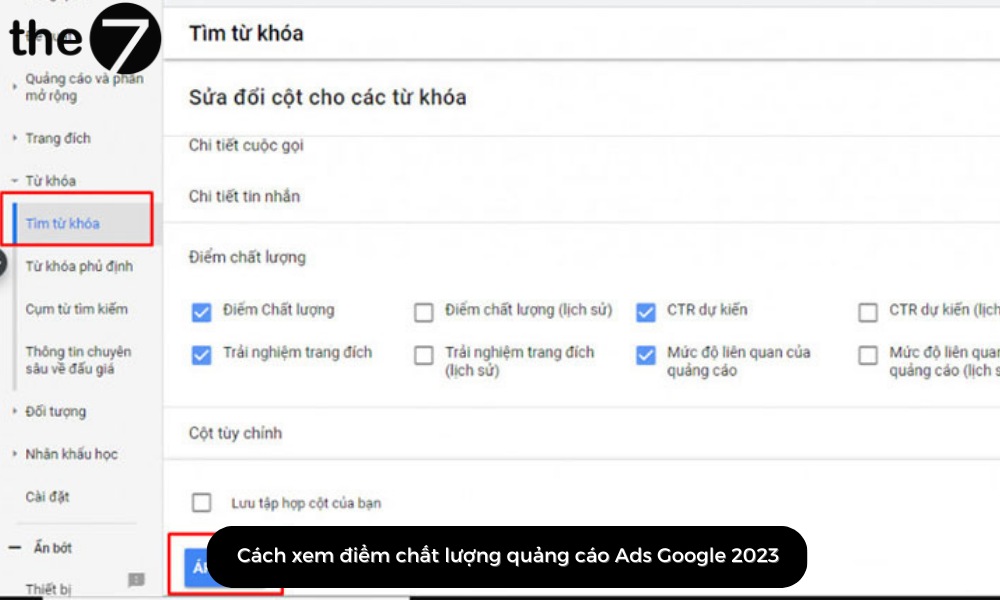Uncheck "Trải nghiệm trang đích"
The image size is (1000, 600).
pyautogui.click(x=201, y=354)
